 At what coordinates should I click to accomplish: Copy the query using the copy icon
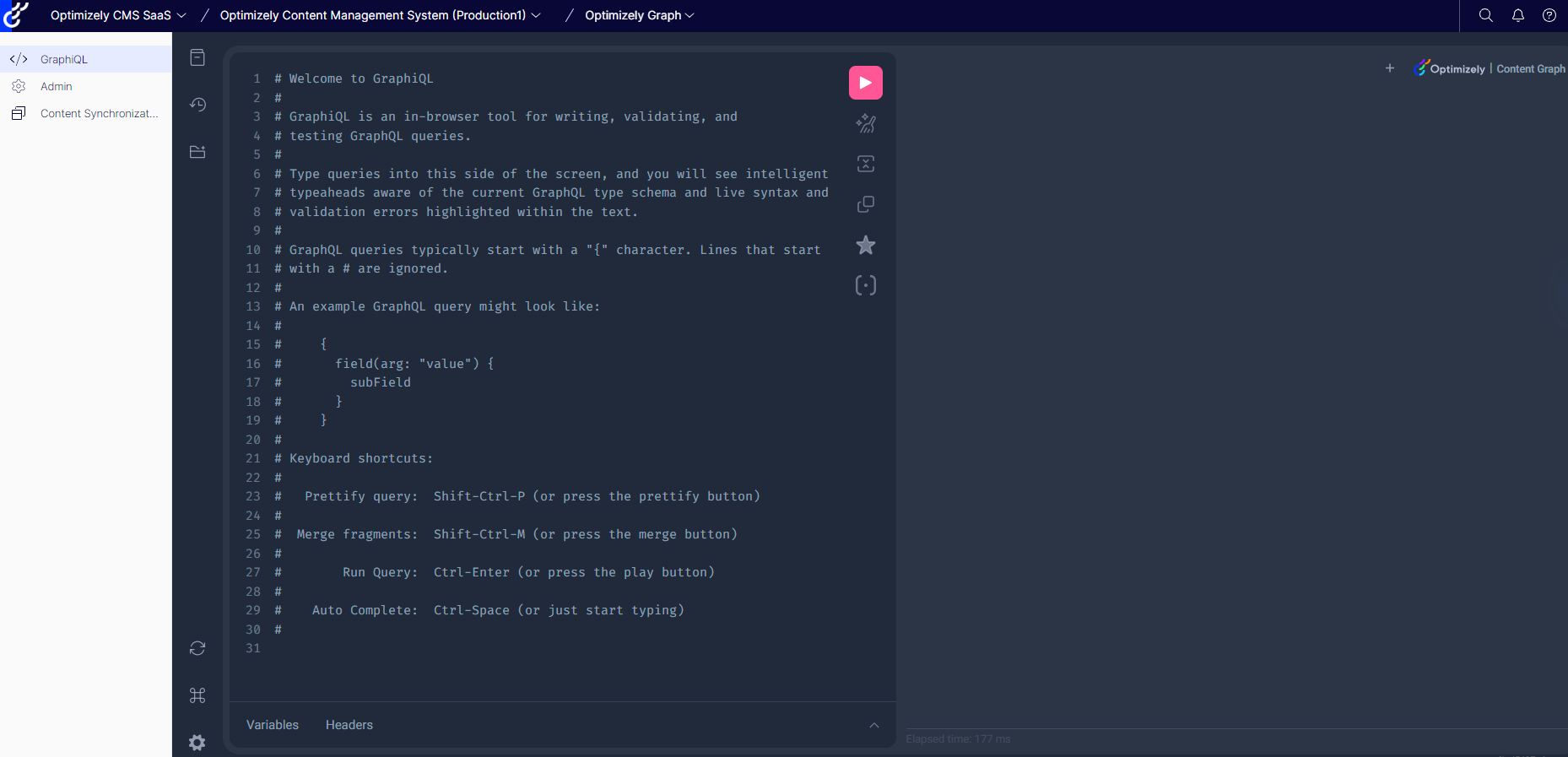(x=865, y=204)
